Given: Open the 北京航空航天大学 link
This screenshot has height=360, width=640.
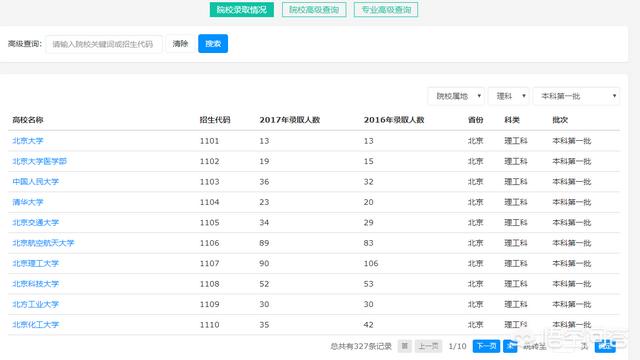Looking at the screenshot, I should tap(43, 243).
